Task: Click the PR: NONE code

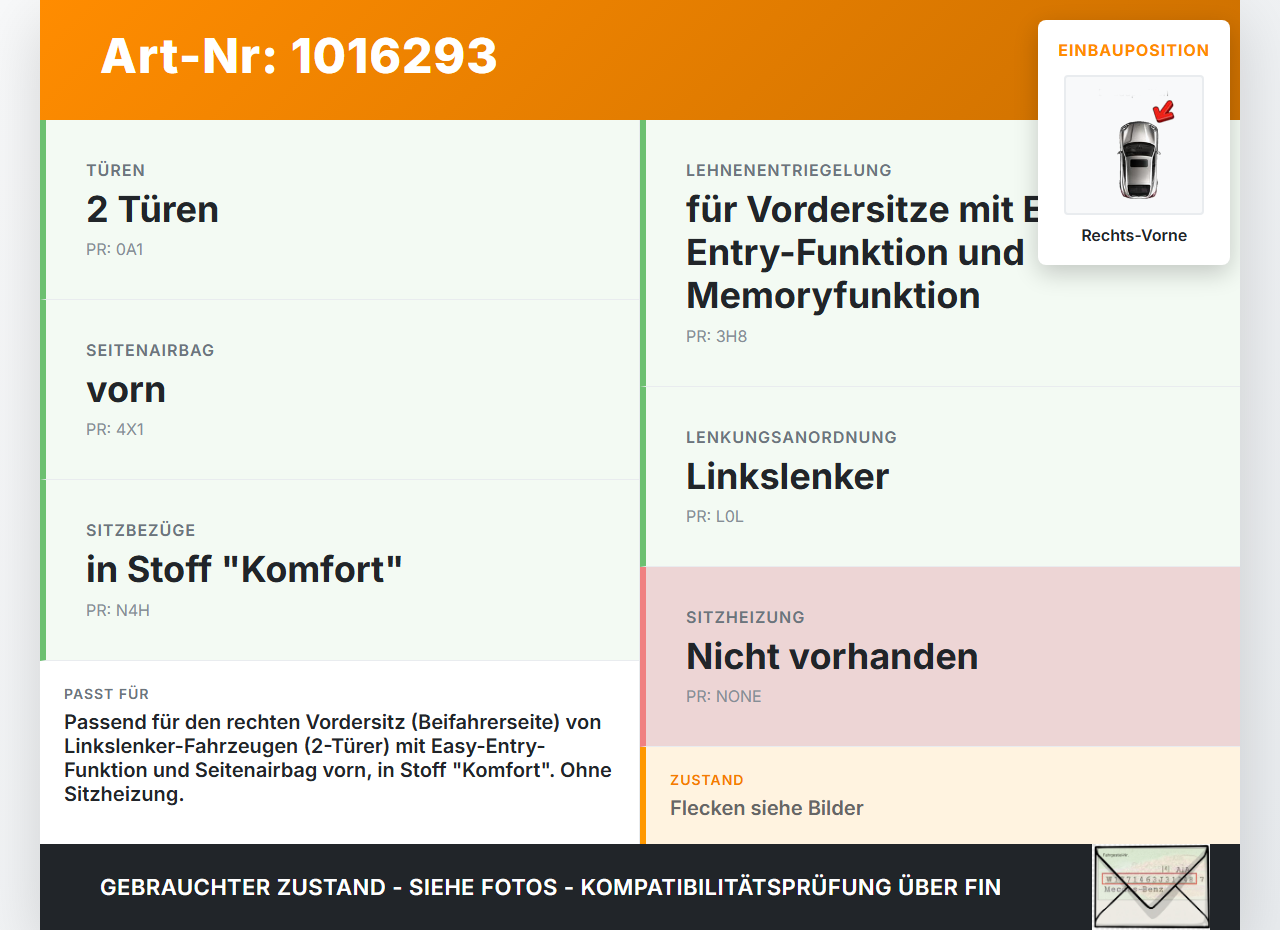Action: (x=724, y=696)
